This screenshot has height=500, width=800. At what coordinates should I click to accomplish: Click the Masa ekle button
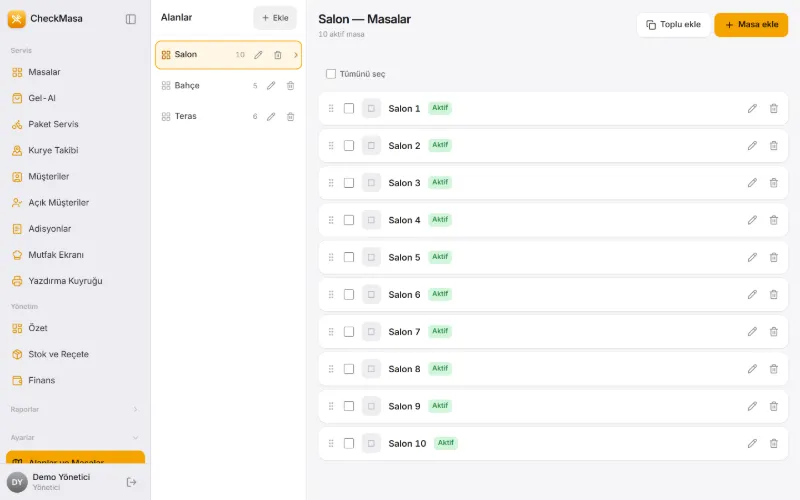tap(751, 24)
